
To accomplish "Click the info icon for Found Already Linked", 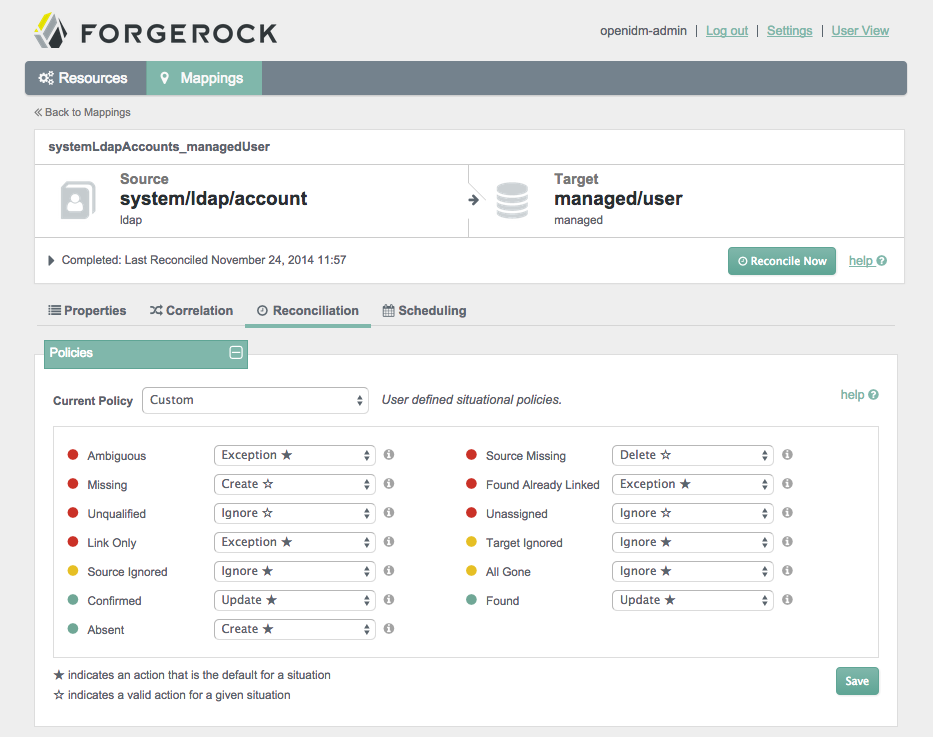I will pos(787,484).
